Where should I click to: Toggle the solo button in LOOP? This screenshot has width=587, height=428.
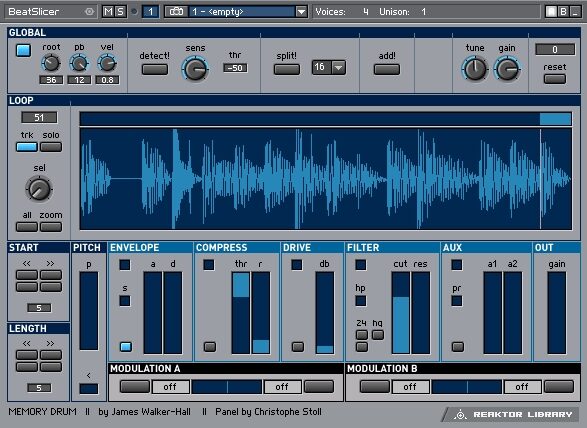click(51, 147)
